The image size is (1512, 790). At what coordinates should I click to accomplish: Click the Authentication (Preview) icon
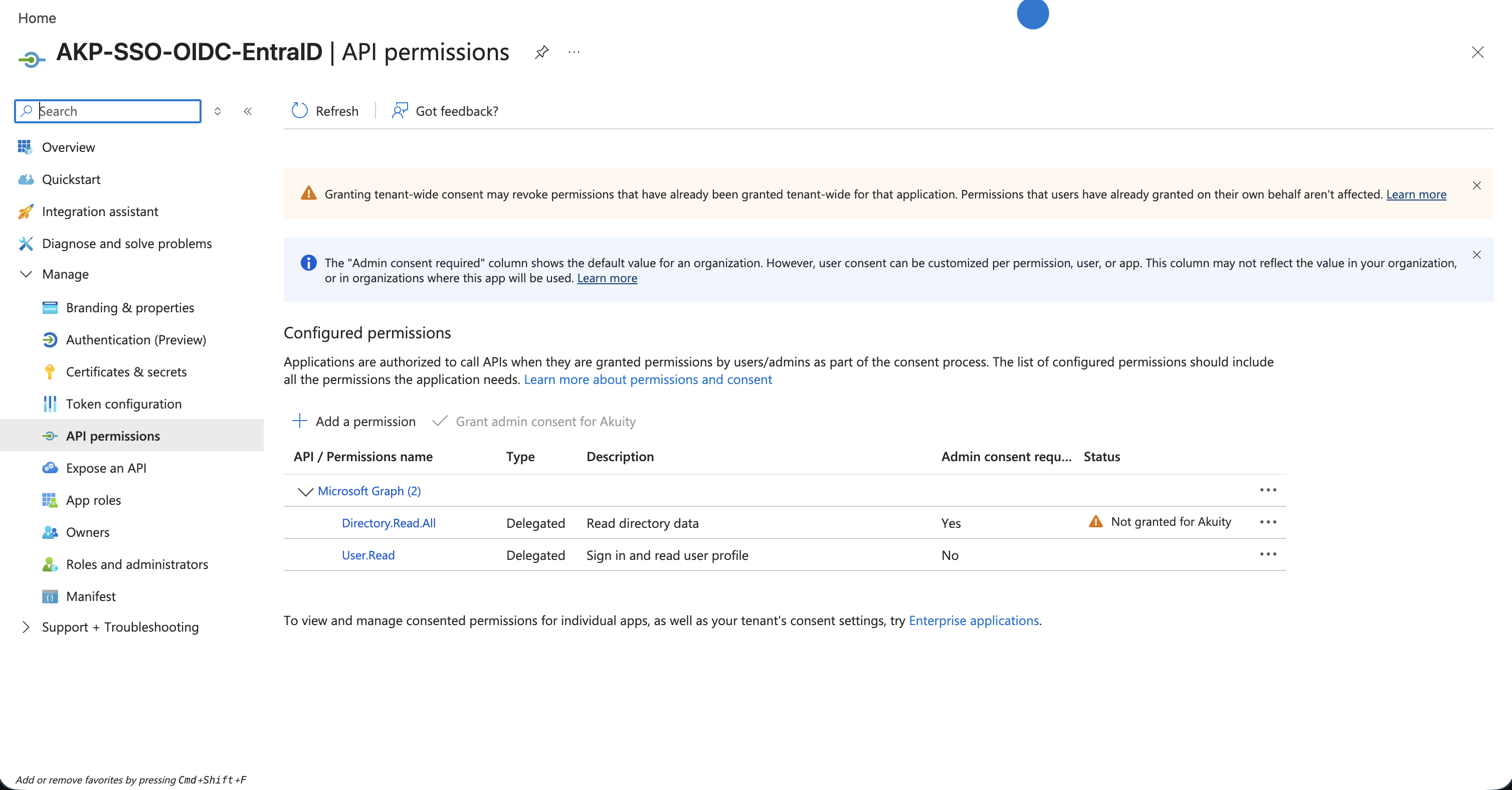(50, 340)
